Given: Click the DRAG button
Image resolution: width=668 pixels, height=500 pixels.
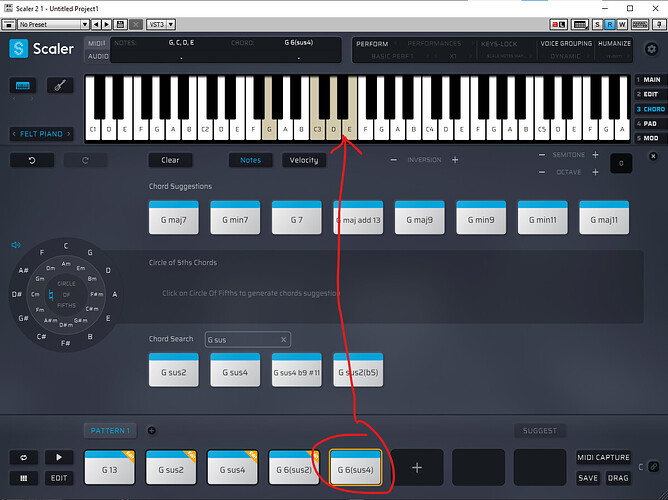Looking at the screenshot, I should click(618, 478).
